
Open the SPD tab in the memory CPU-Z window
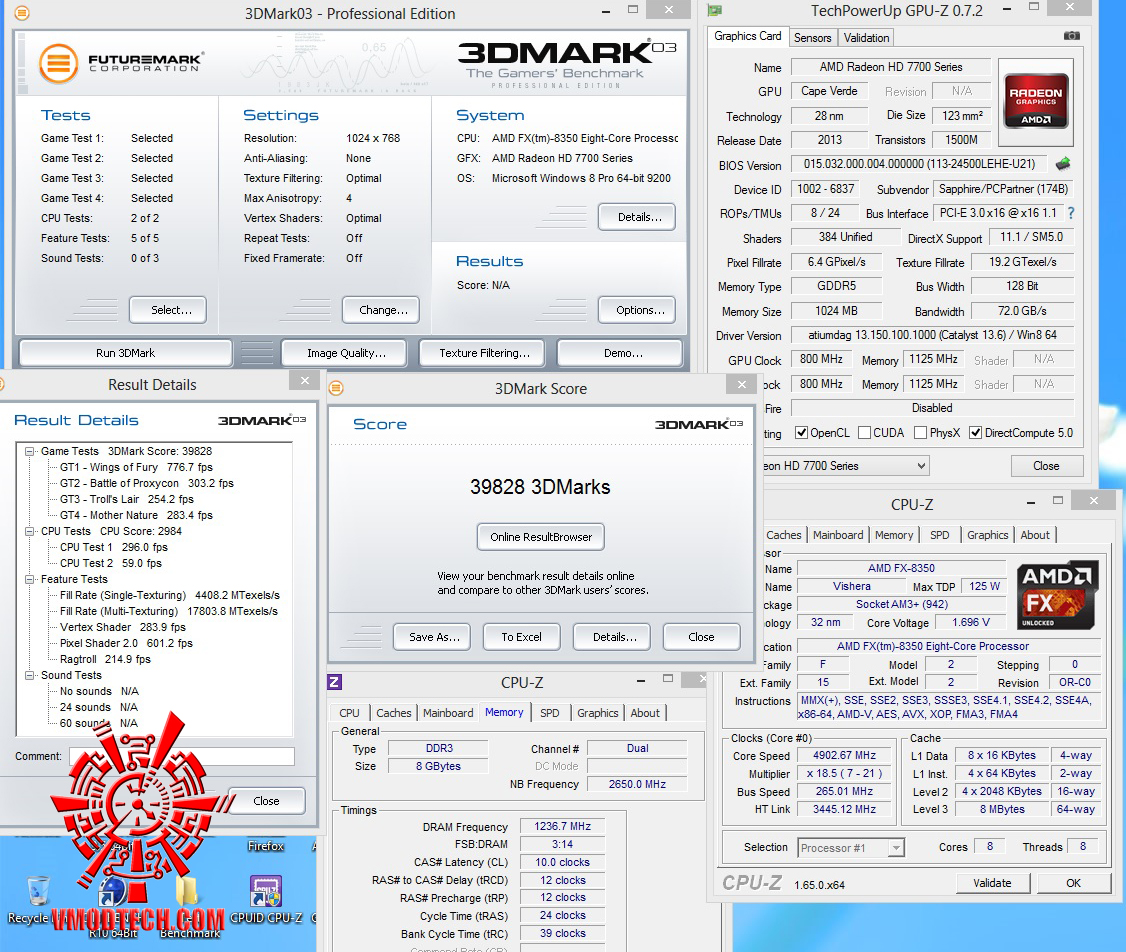549,713
